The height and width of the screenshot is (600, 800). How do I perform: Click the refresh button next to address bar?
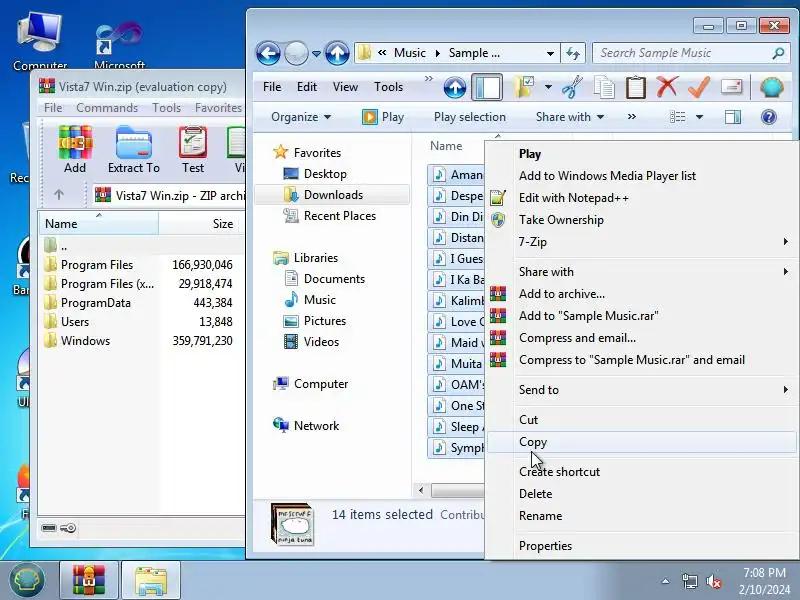click(573, 53)
